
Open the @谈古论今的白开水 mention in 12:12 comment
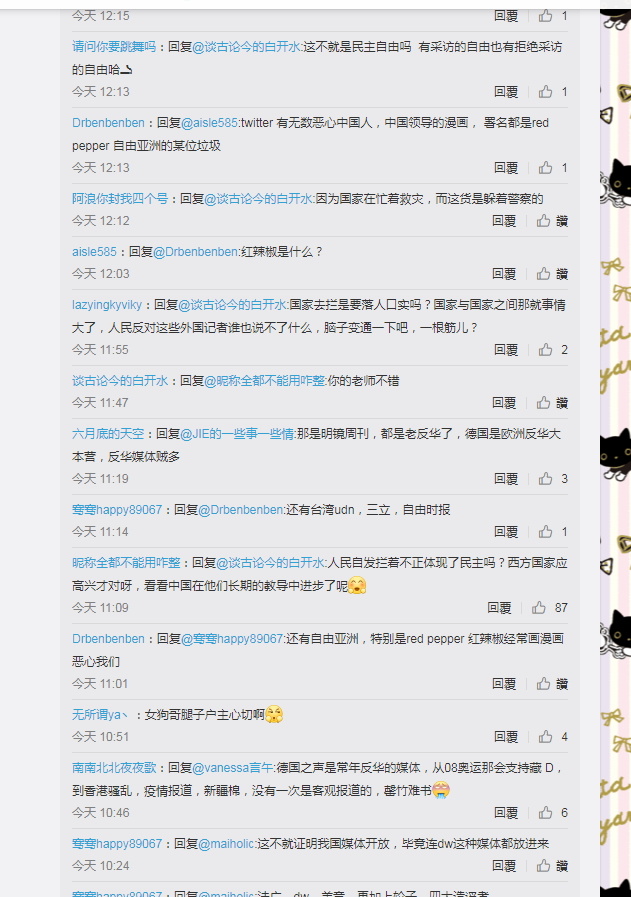tap(259, 199)
